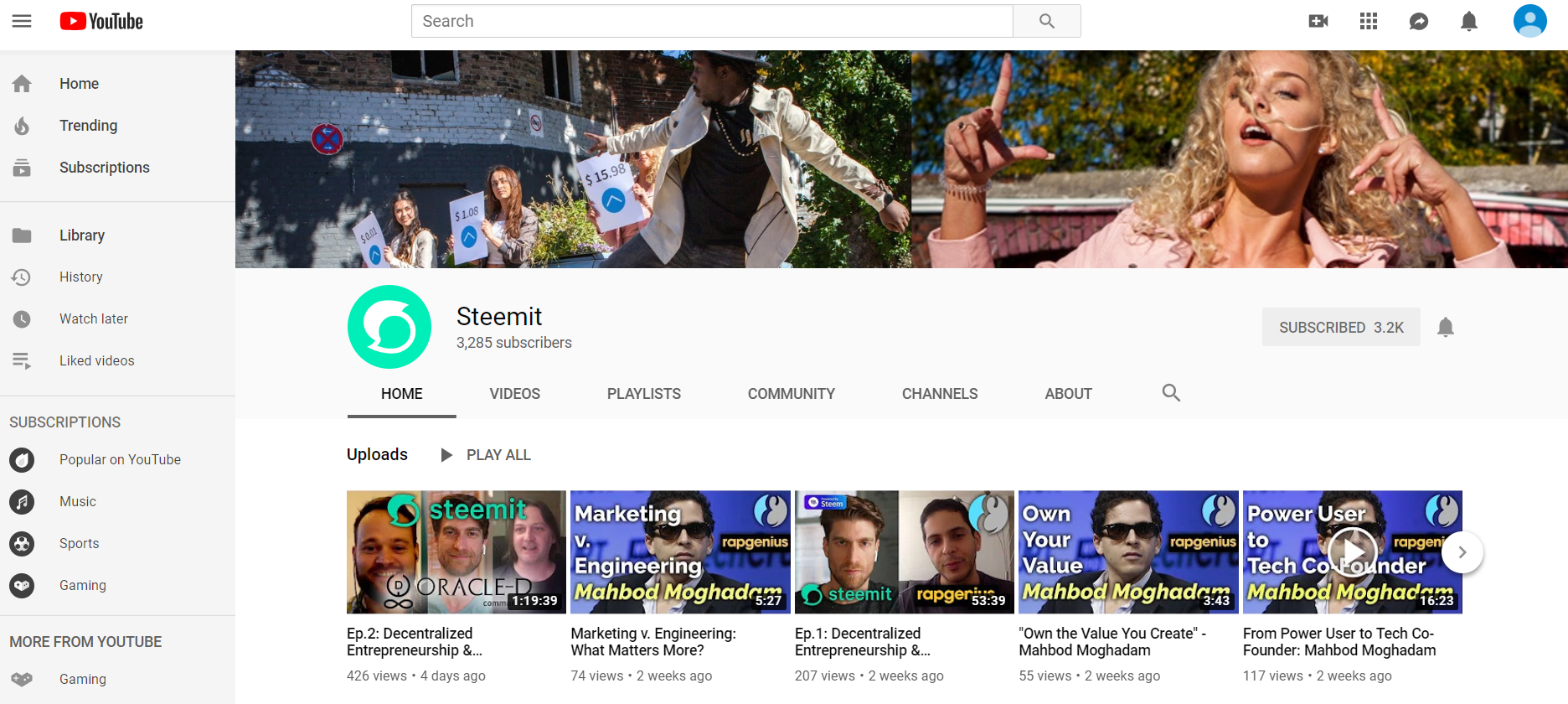Image resolution: width=1568 pixels, height=704 pixels.
Task: Click the Liked videos sidebar label
Action: click(97, 360)
